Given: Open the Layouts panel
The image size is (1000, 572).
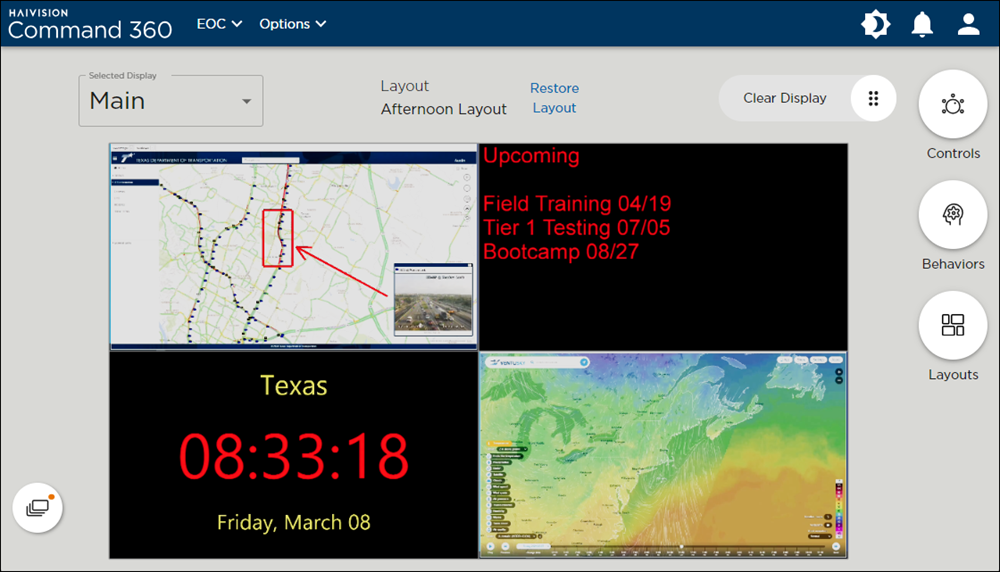Looking at the screenshot, I should [953, 326].
